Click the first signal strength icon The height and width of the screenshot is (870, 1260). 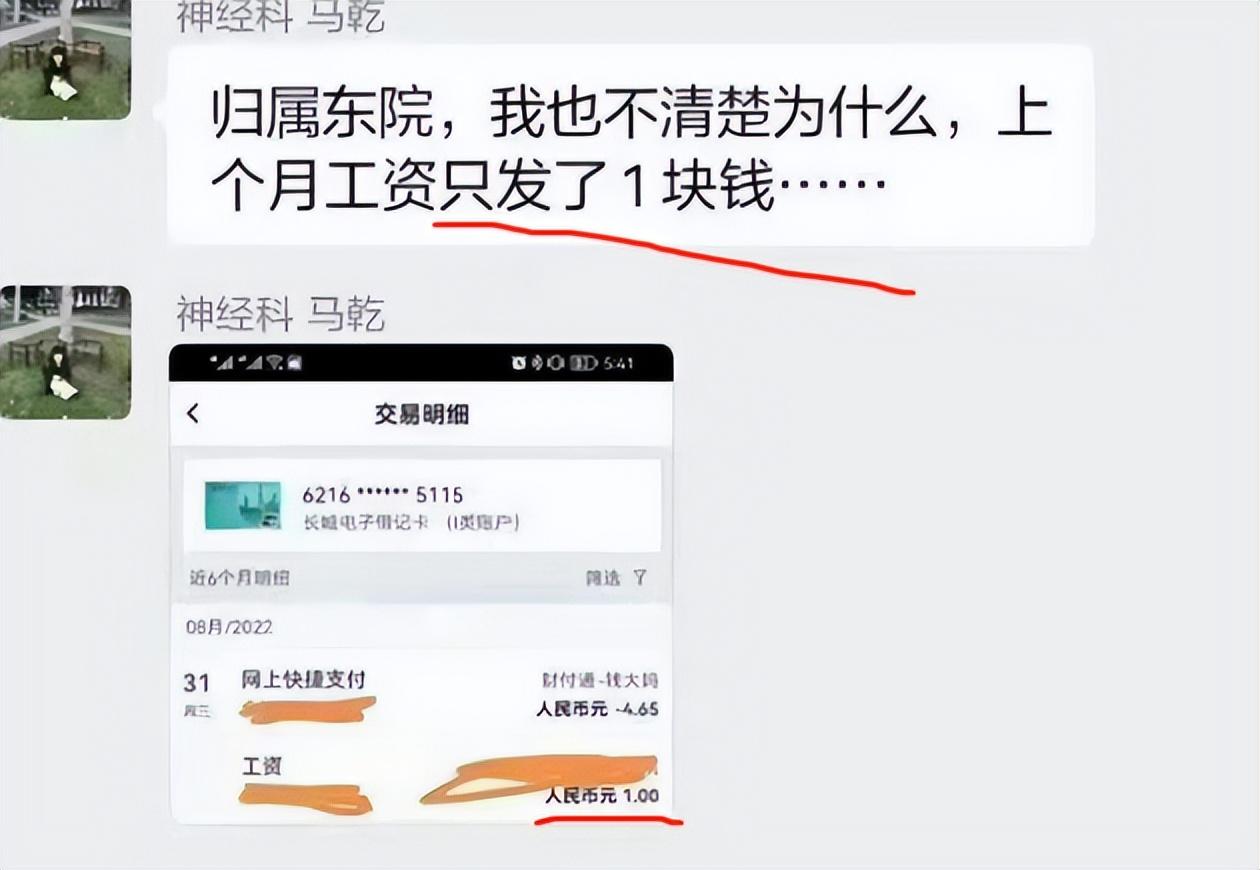tap(222, 363)
